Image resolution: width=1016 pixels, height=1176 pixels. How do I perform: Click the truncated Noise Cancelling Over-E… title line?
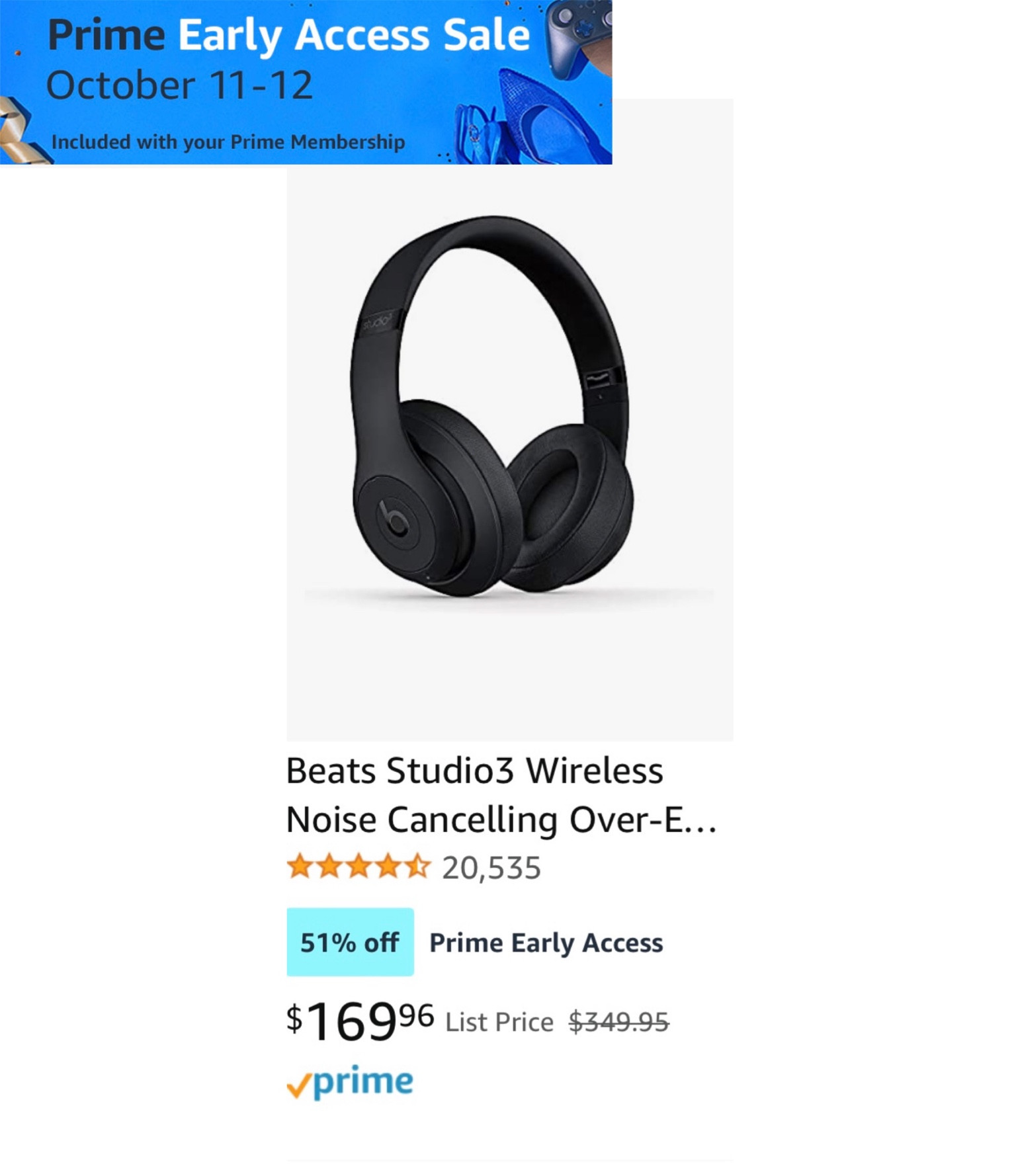[500, 819]
